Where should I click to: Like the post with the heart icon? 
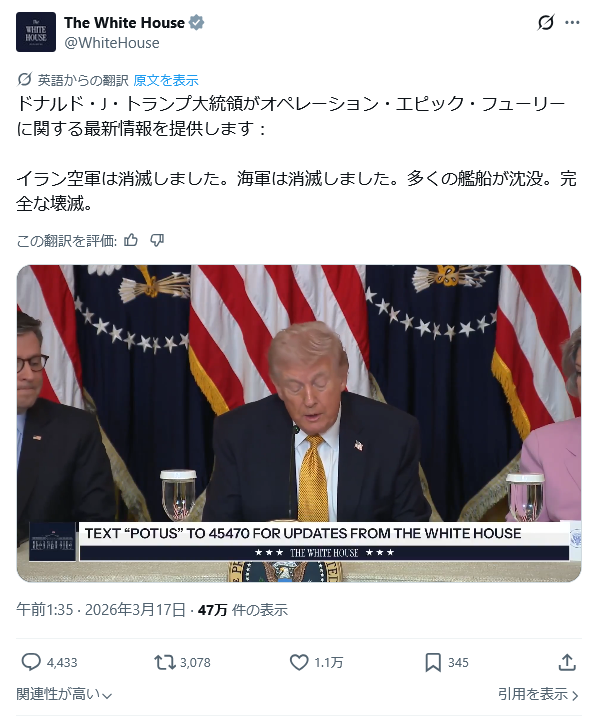[x=299, y=663]
